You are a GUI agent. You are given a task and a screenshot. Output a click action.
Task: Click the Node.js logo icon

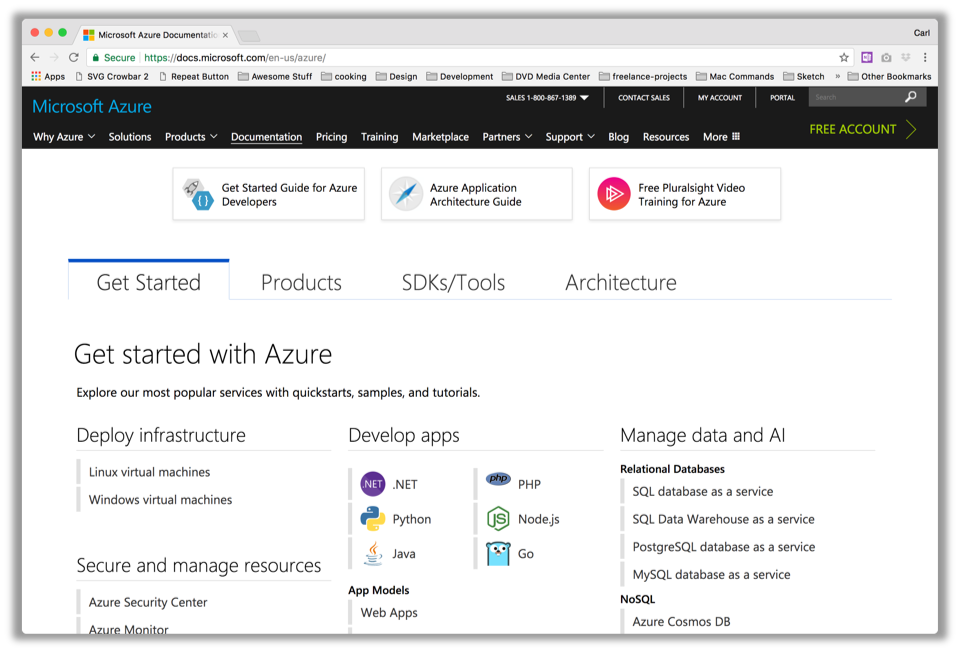tap(498, 519)
